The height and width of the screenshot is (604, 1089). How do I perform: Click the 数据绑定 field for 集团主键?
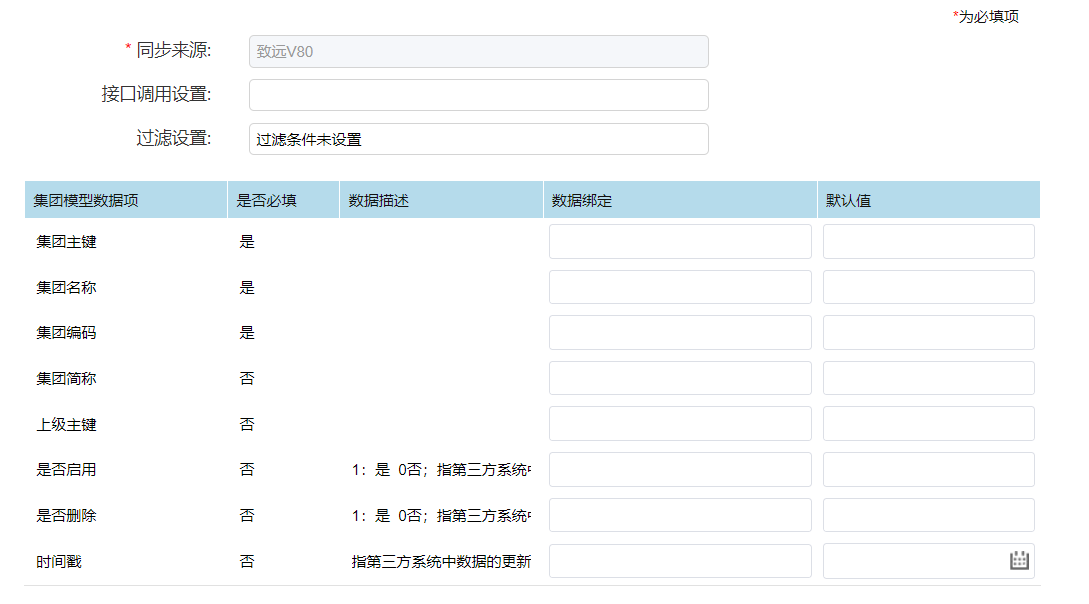click(680, 242)
